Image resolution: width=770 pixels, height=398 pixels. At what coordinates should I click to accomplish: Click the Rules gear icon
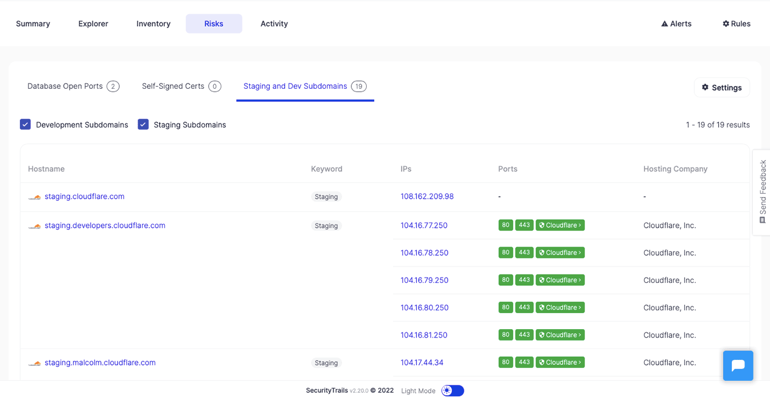pos(726,24)
